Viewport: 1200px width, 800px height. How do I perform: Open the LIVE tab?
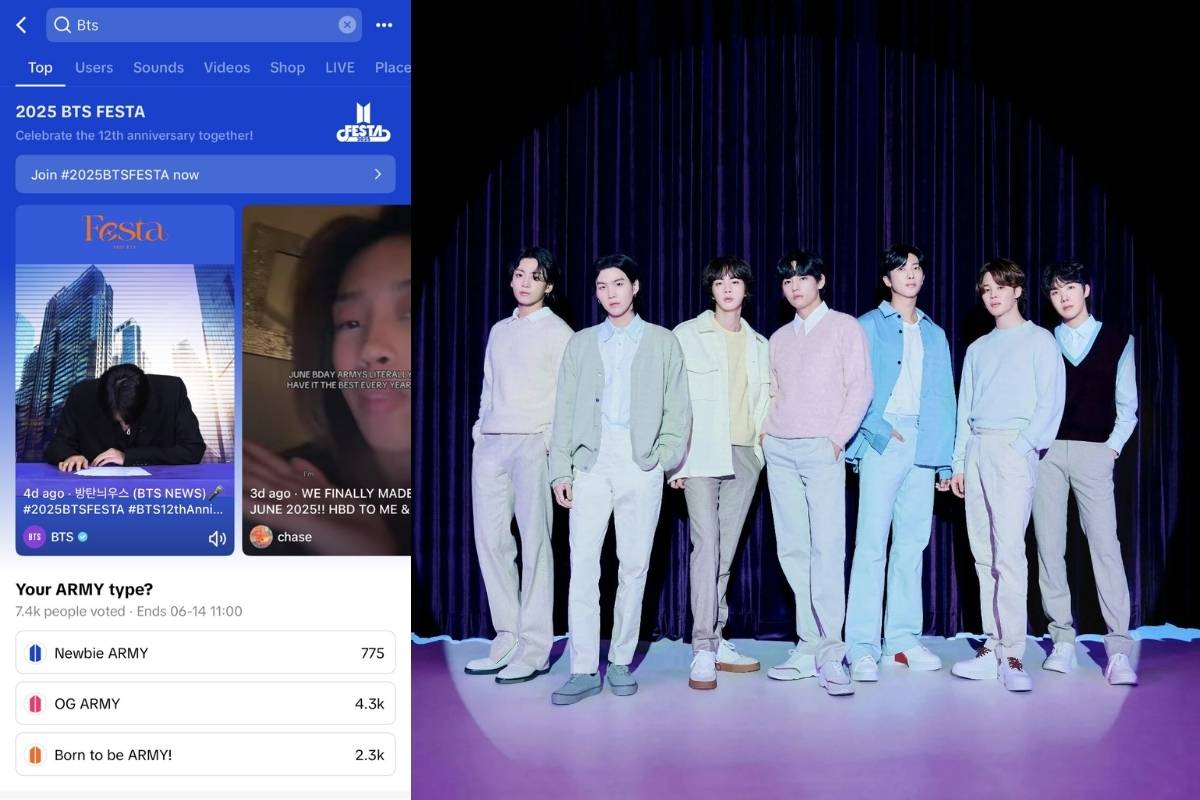click(x=340, y=68)
